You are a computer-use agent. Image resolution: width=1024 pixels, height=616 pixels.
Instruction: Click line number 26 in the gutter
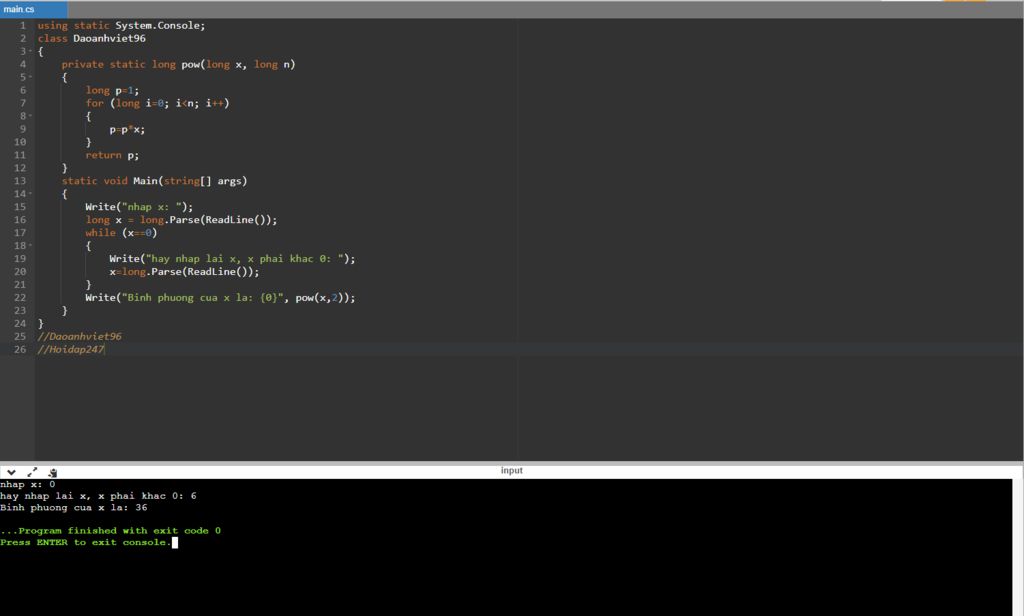point(20,349)
